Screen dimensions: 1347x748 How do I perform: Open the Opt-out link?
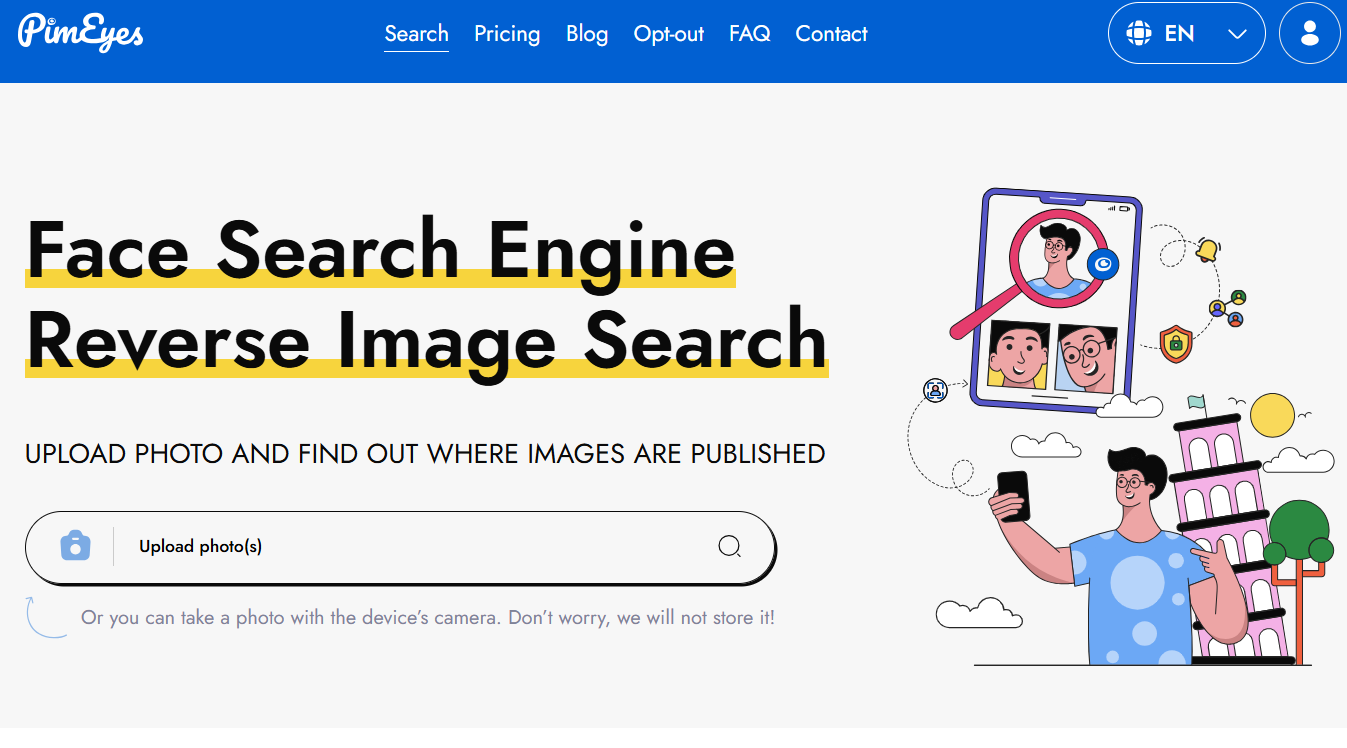(669, 34)
